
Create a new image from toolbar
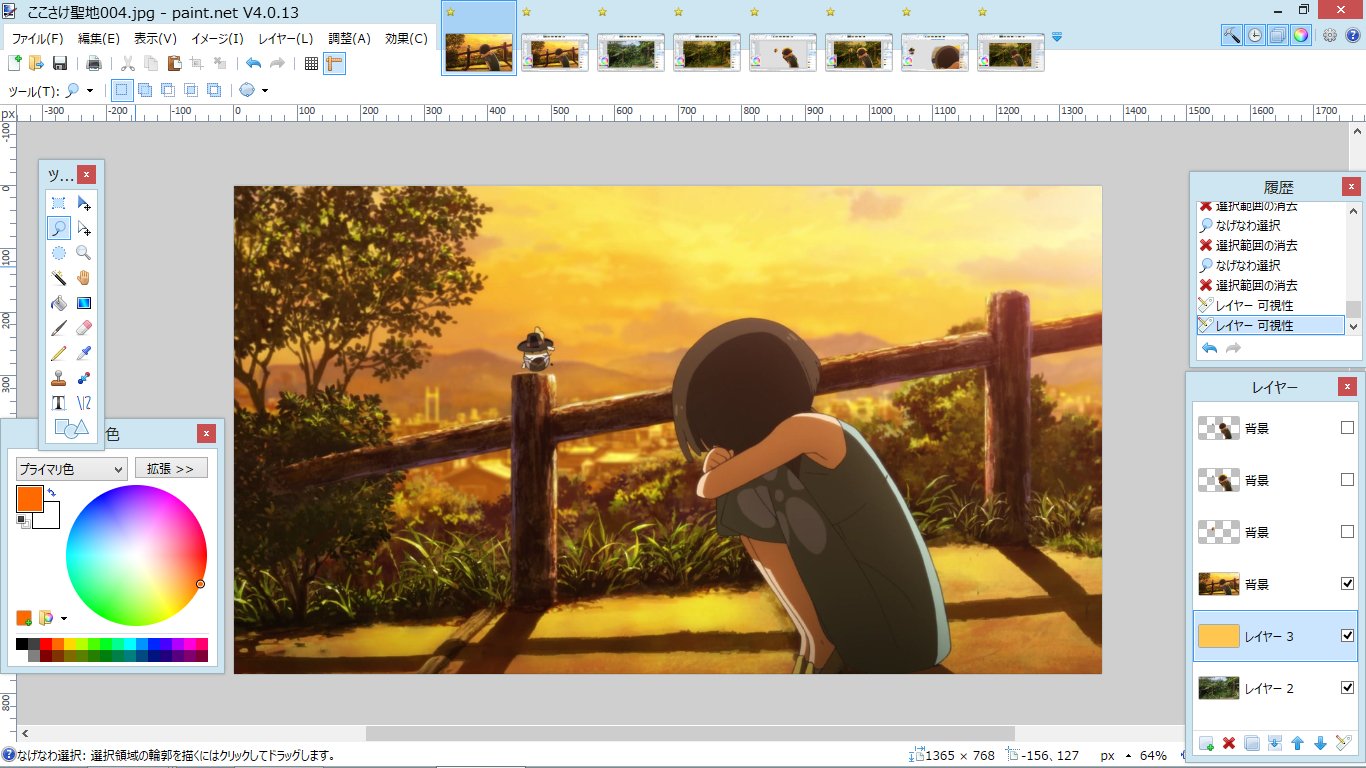tap(15, 64)
